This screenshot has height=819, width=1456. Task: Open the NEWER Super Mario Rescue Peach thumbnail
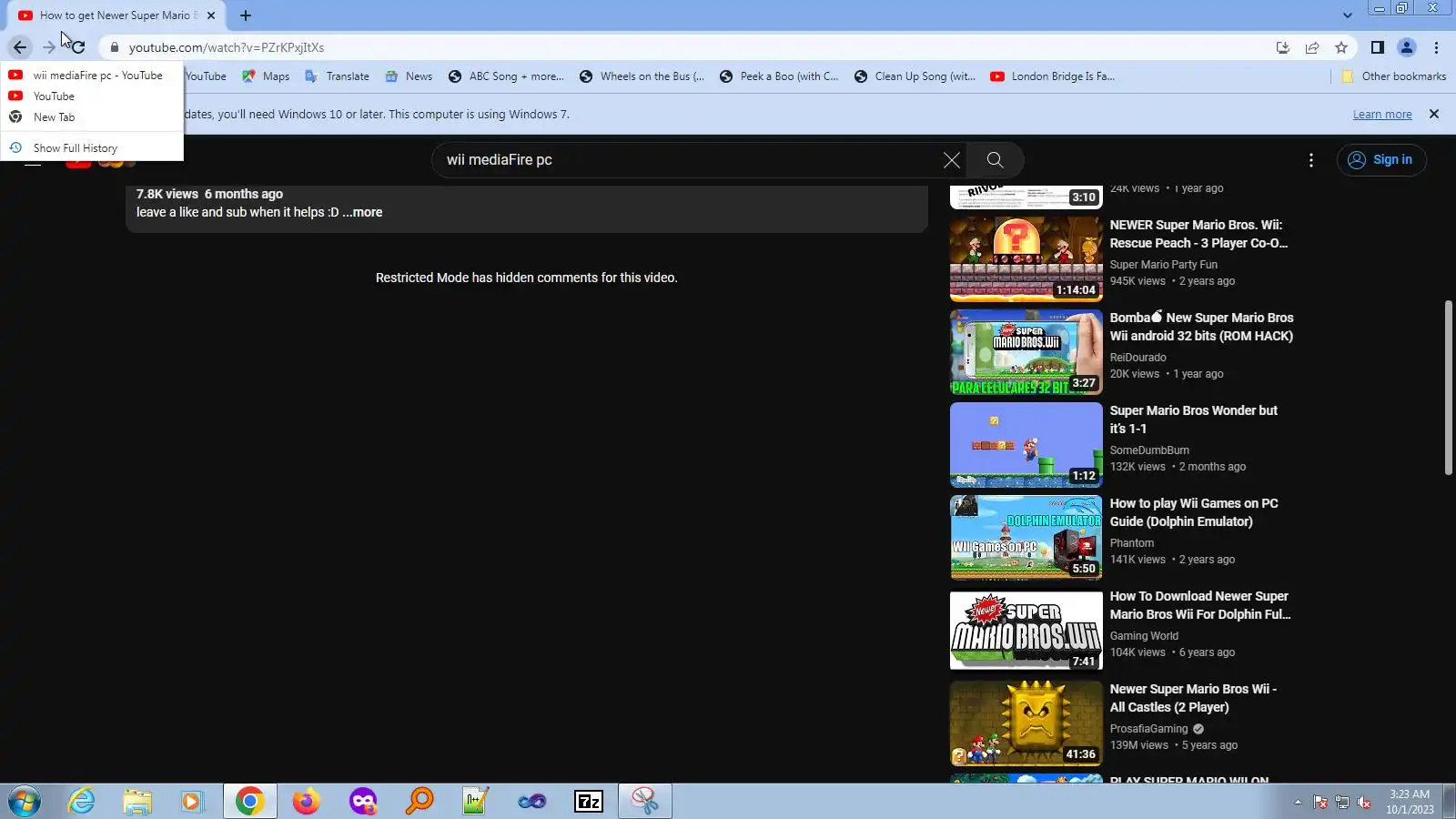click(x=1026, y=259)
